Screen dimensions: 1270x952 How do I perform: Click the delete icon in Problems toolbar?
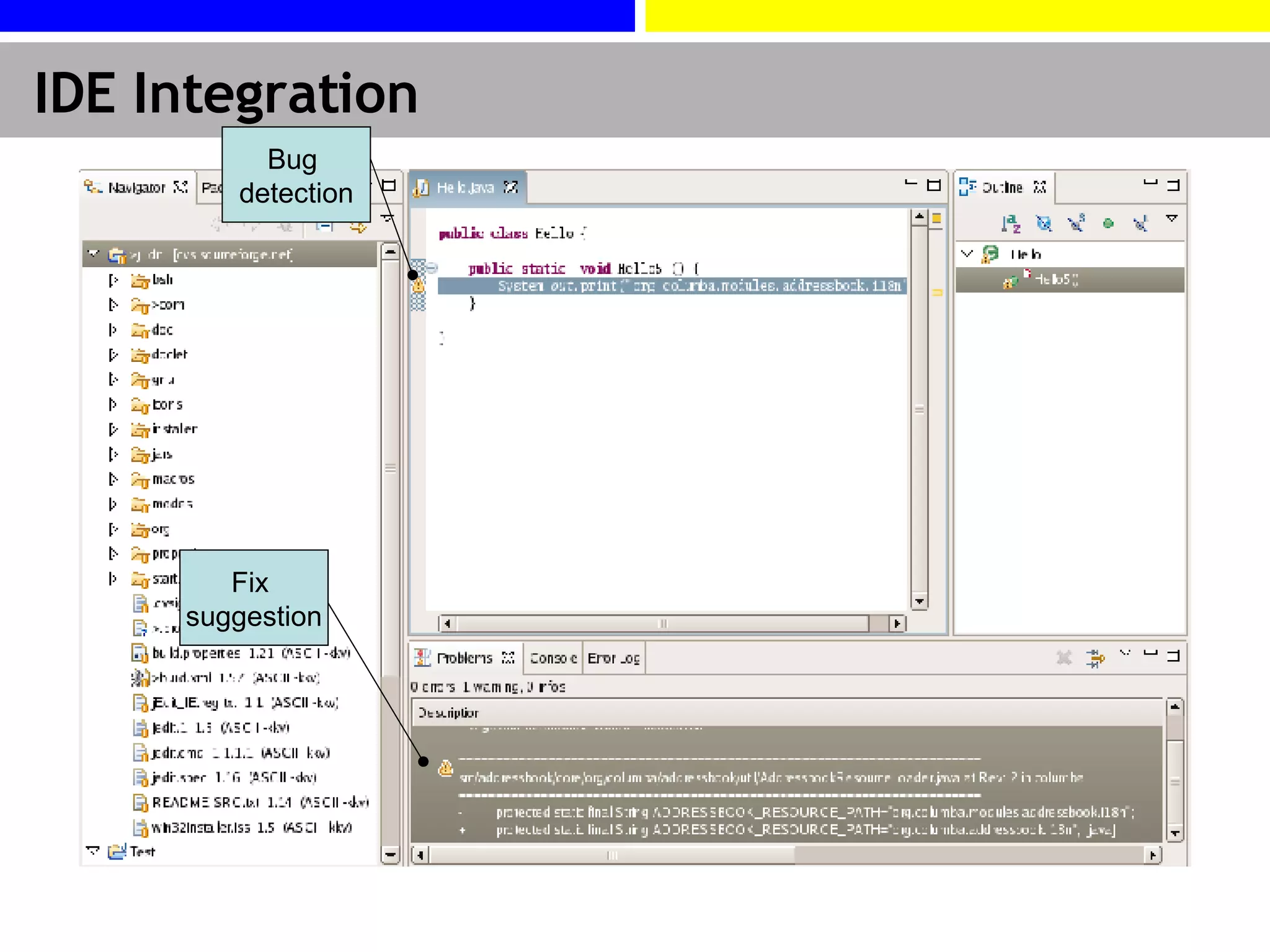coord(1064,658)
